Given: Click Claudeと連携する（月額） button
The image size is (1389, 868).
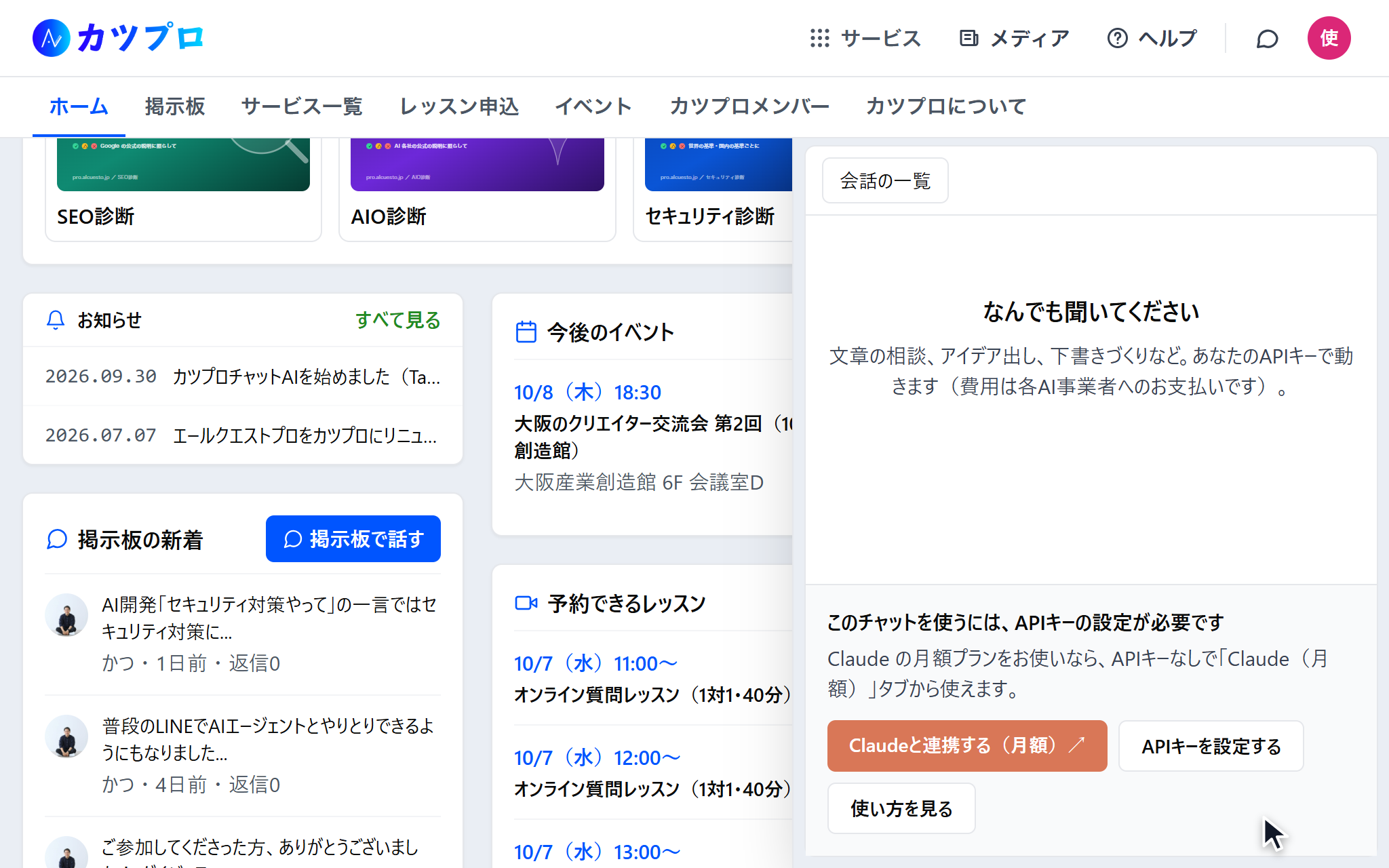Looking at the screenshot, I should tap(967, 746).
